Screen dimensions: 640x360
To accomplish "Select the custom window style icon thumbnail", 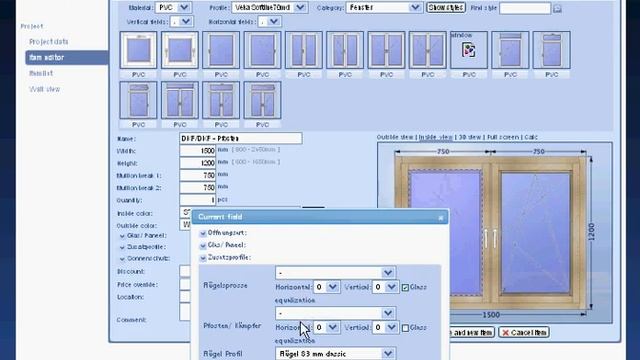I will [469, 50].
